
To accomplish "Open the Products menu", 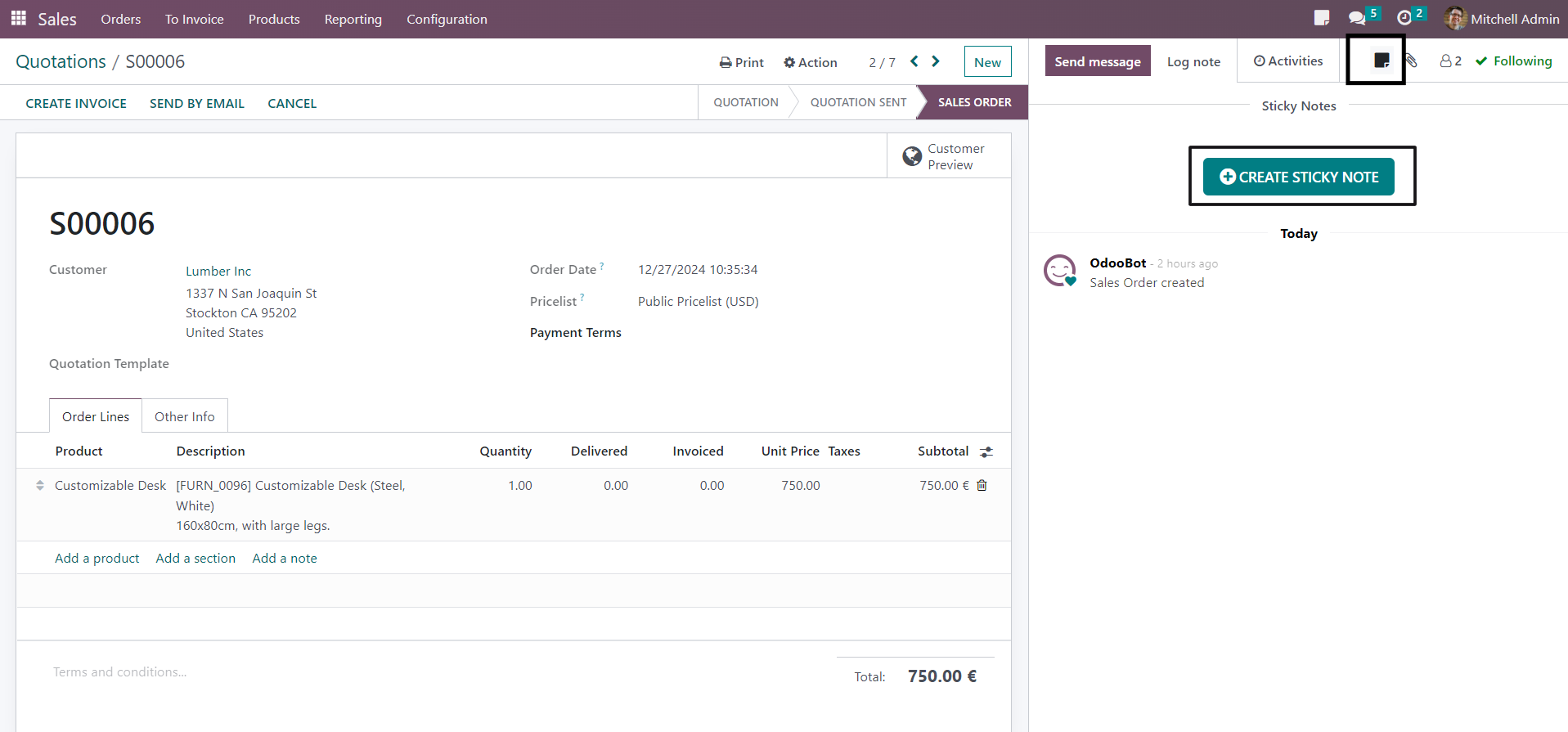I will click(274, 19).
